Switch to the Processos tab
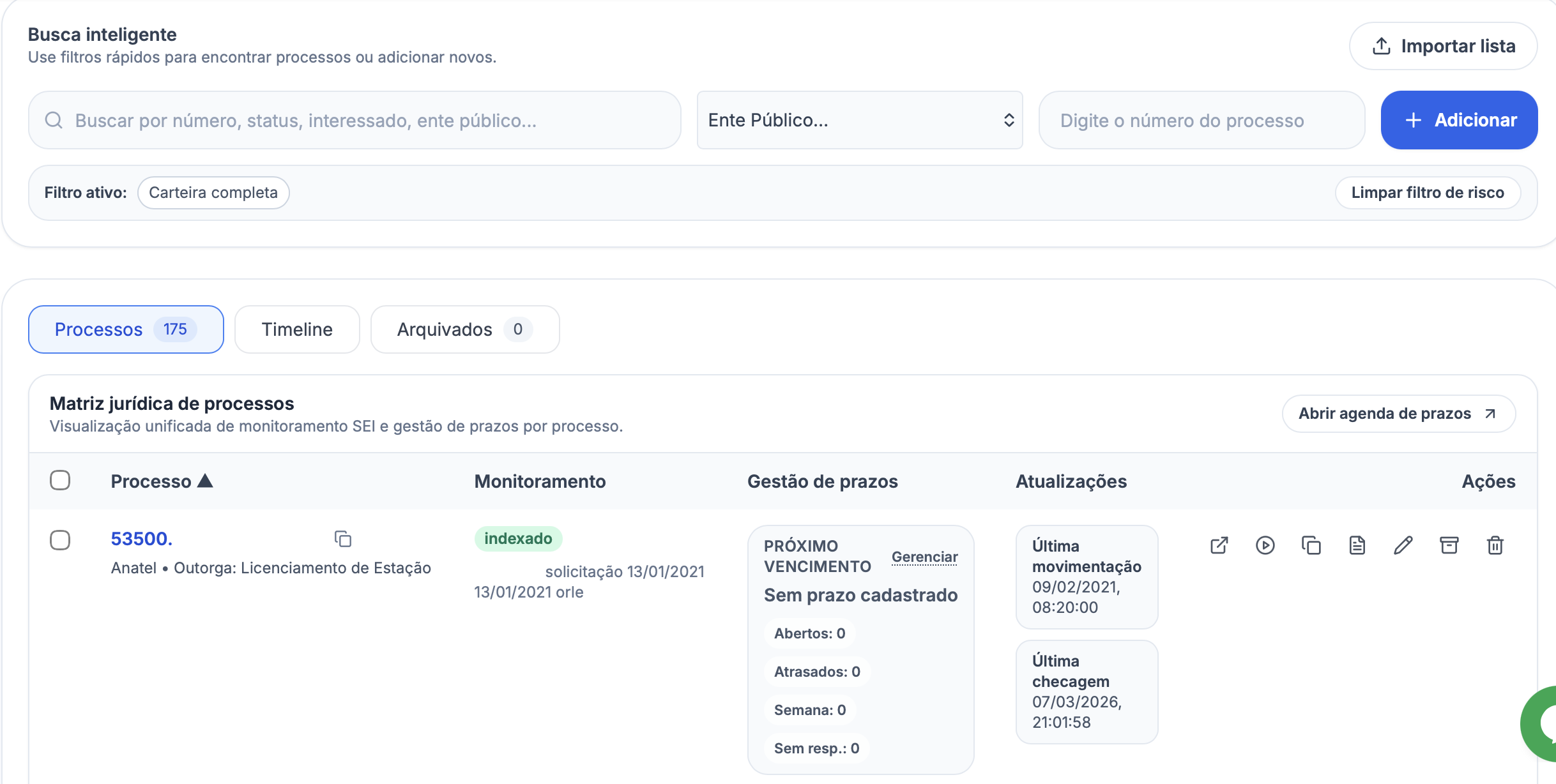Screen dimensions: 1556x784 [126, 329]
